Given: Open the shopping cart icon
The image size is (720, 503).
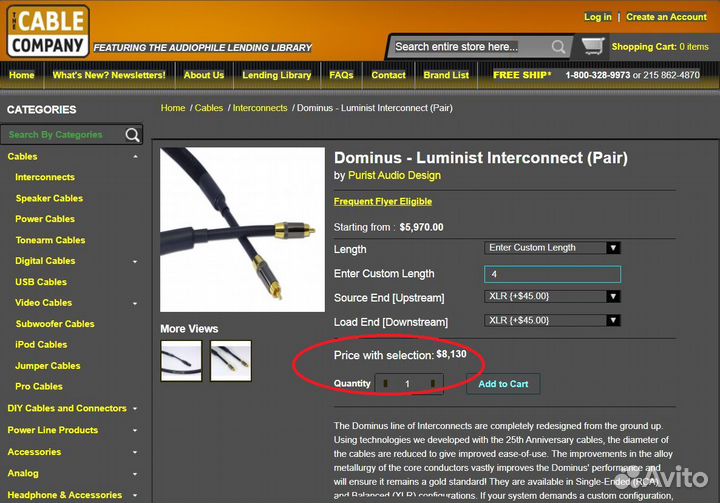Looking at the screenshot, I should 592,46.
